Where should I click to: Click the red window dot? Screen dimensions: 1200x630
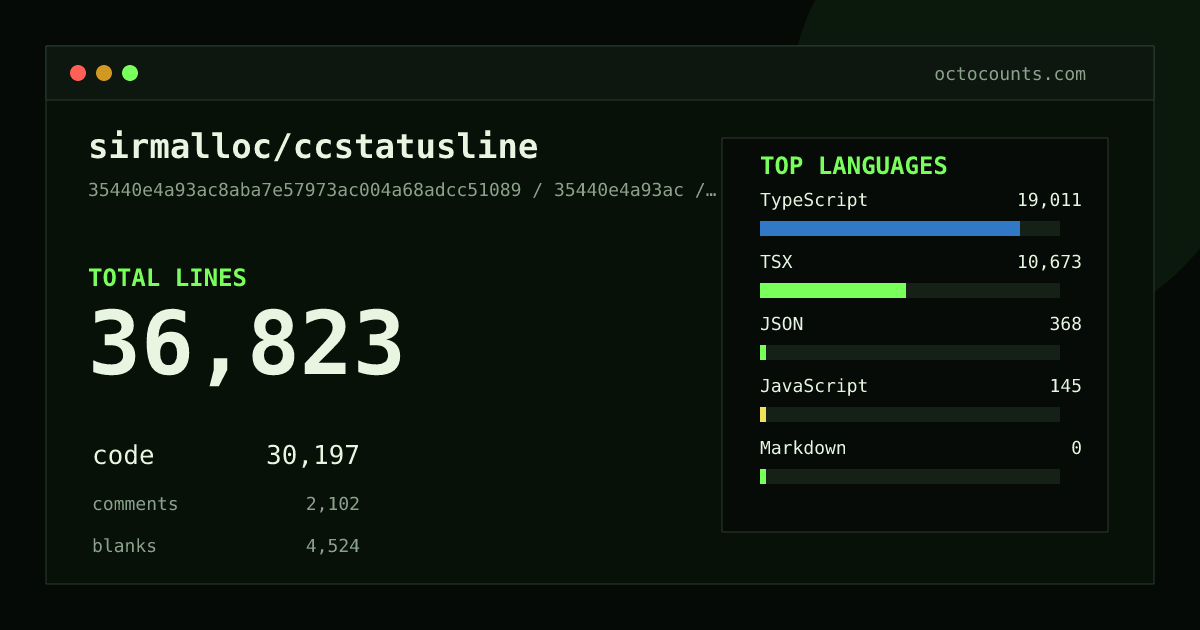click(x=78, y=73)
